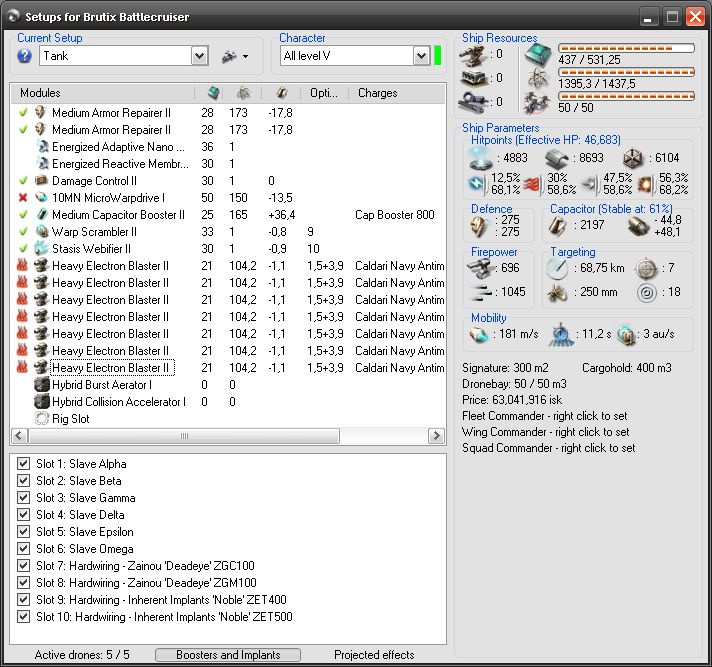
Task: Click the CPU column header icon
Action: 213,93
